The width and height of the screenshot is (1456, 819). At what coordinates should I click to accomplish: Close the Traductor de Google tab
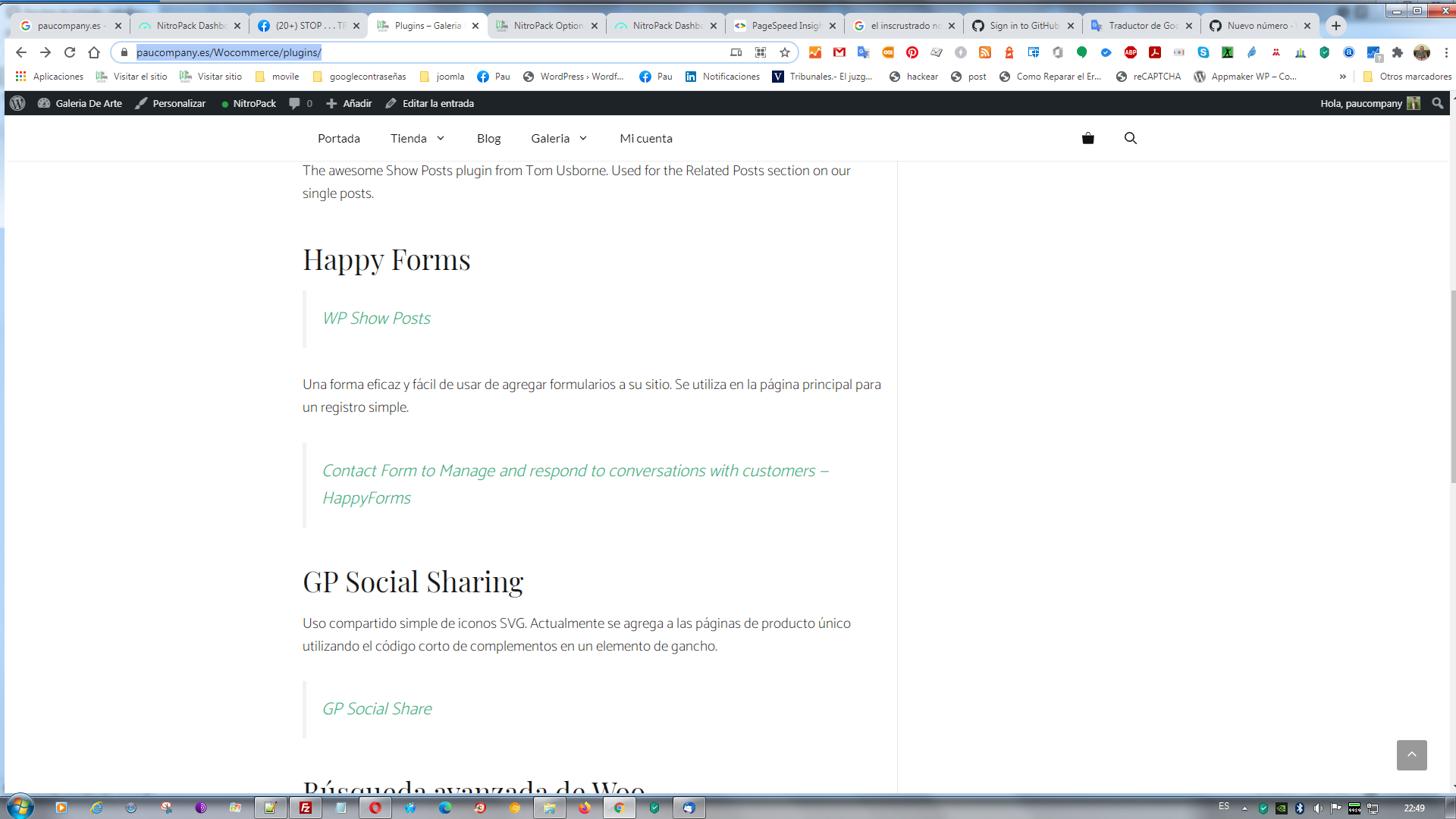1188,25
